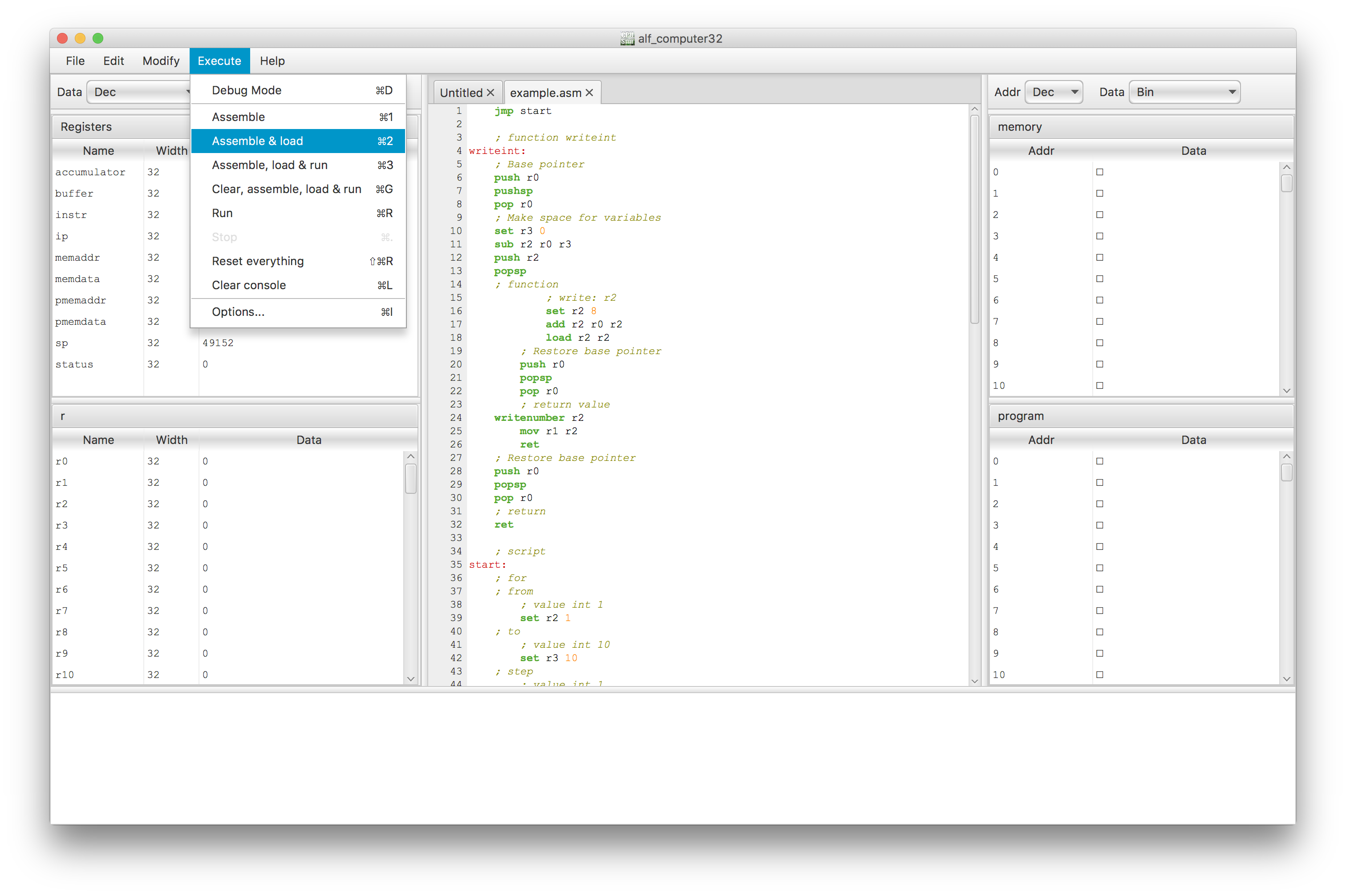Click the sp value 49152
Viewport: 1346px width, 896px height.
pos(218,343)
